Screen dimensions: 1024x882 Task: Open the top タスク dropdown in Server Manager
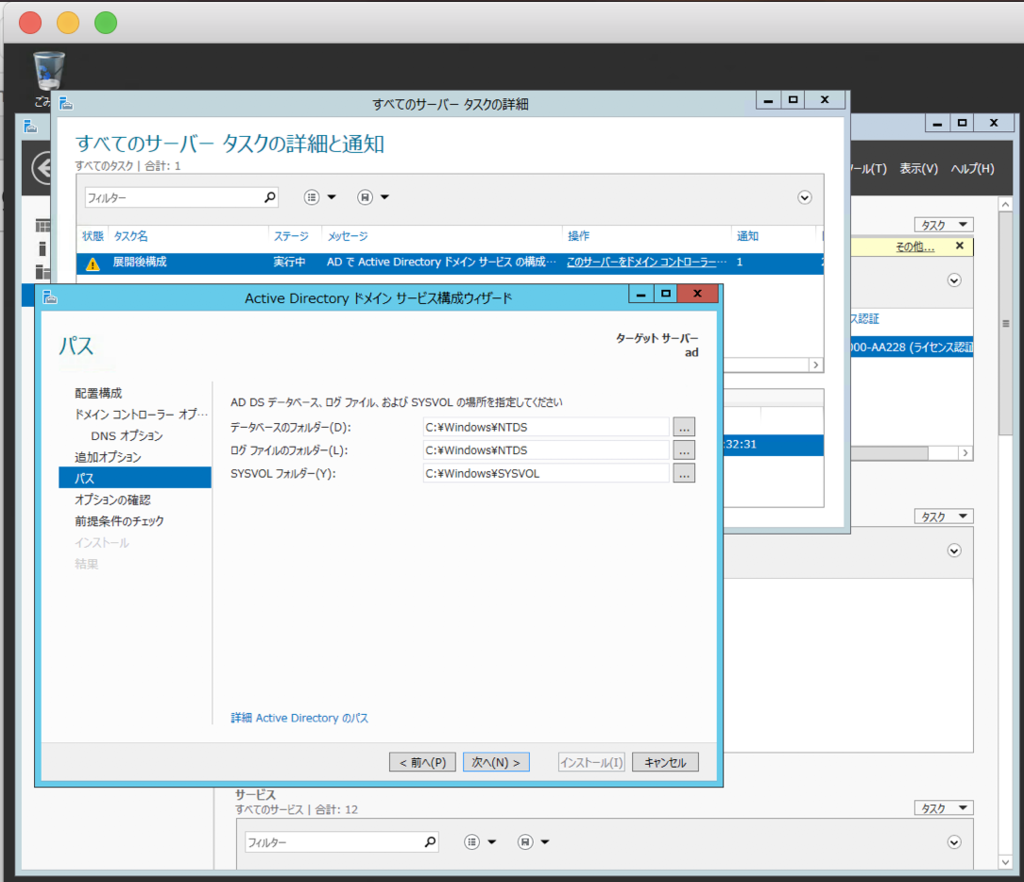944,225
